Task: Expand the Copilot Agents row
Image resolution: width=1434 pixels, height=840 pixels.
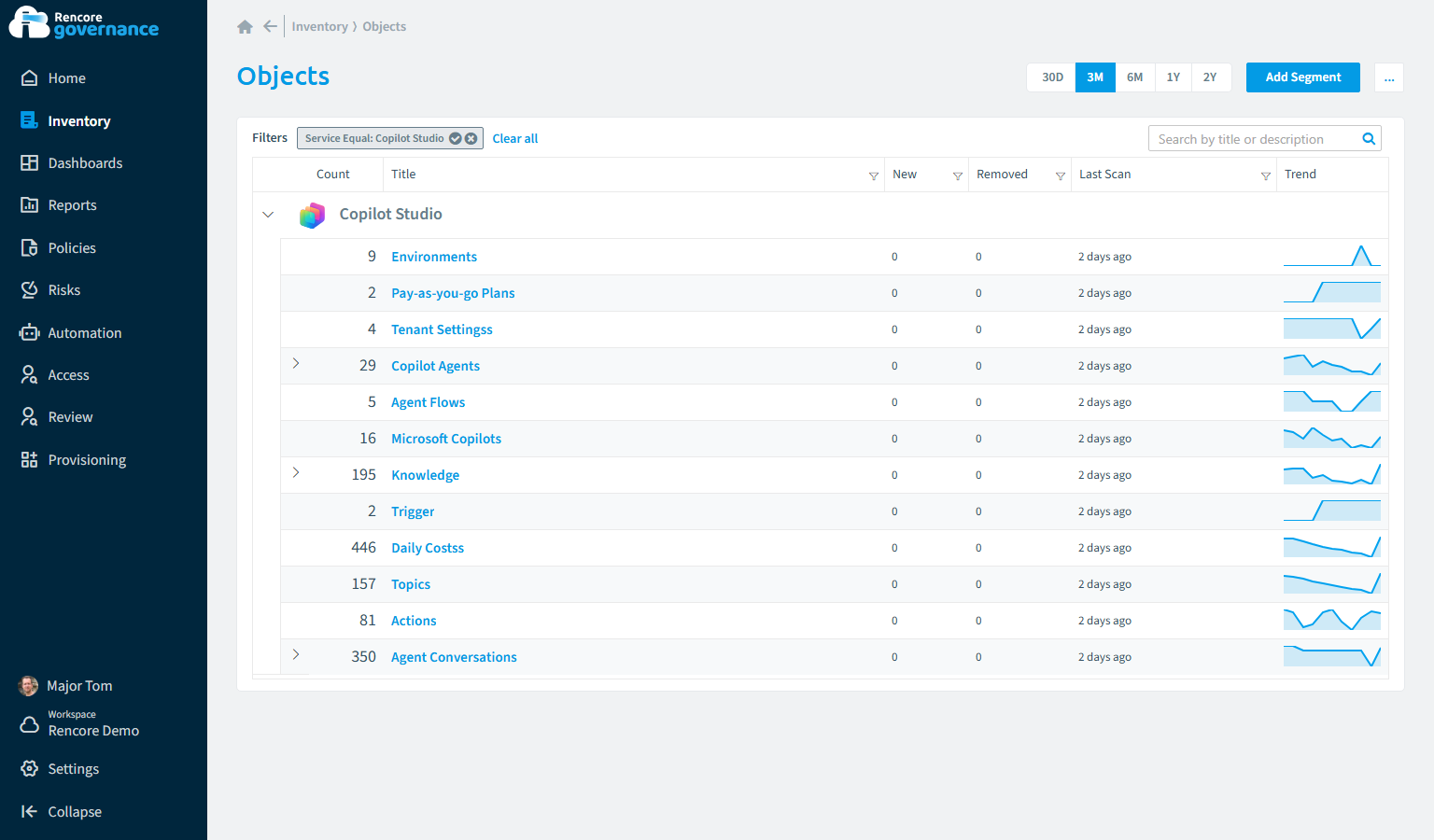Action: pyautogui.click(x=296, y=363)
